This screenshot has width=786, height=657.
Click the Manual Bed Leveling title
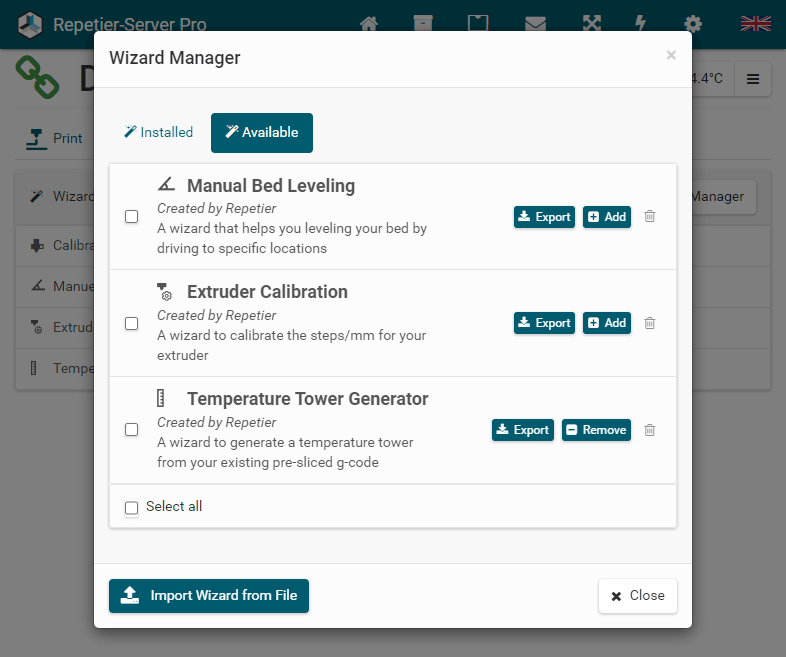[271, 185]
